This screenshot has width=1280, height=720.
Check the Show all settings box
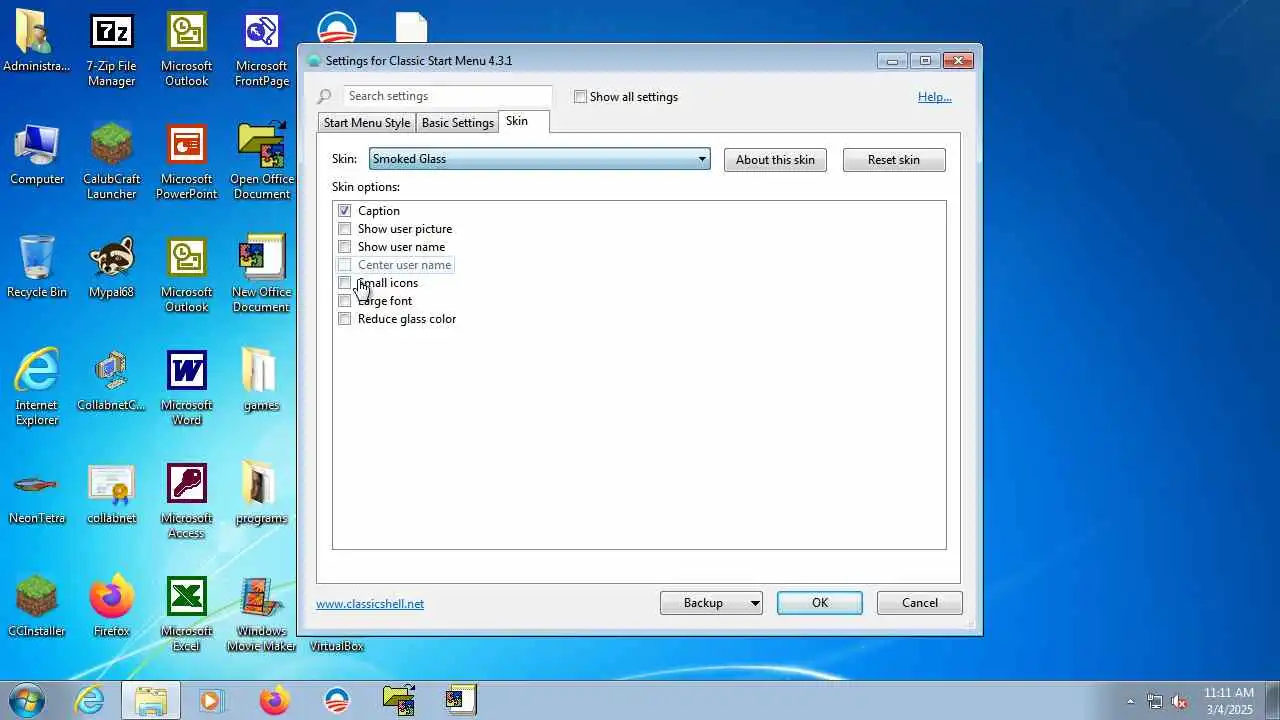[x=580, y=97]
